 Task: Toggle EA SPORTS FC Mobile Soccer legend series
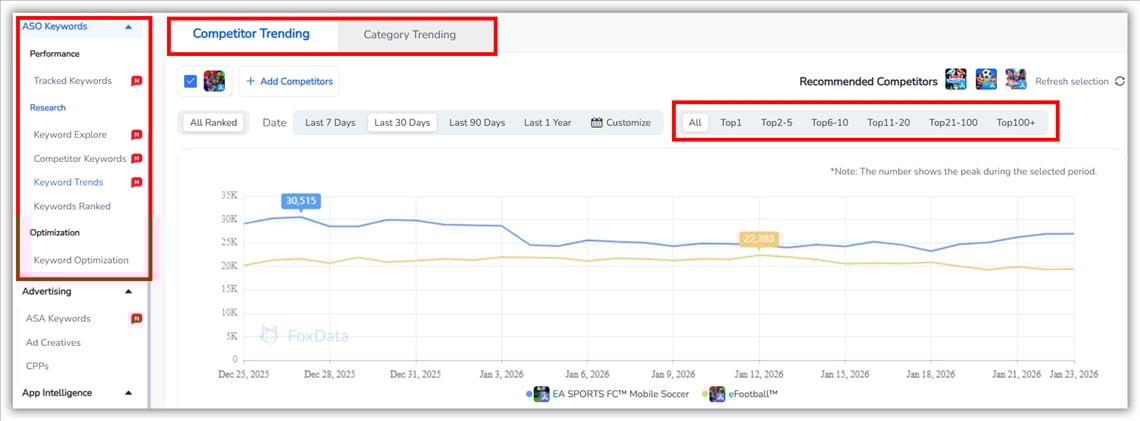[x=610, y=394]
